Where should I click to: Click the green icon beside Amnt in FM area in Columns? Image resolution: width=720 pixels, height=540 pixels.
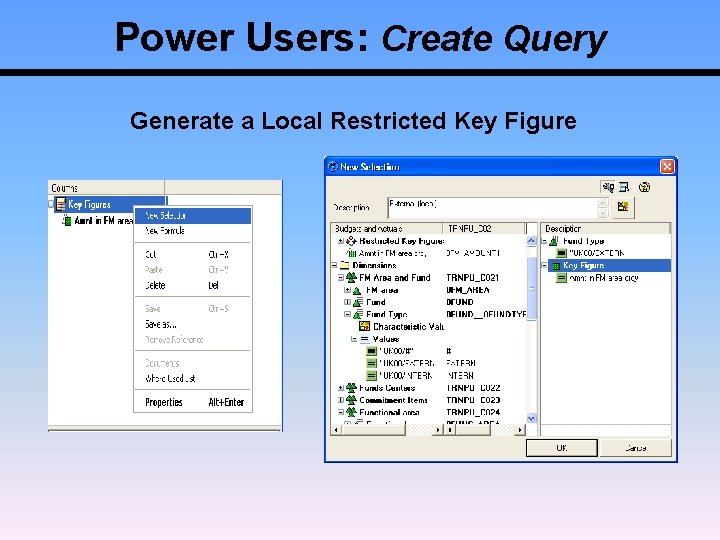[x=67, y=220]
